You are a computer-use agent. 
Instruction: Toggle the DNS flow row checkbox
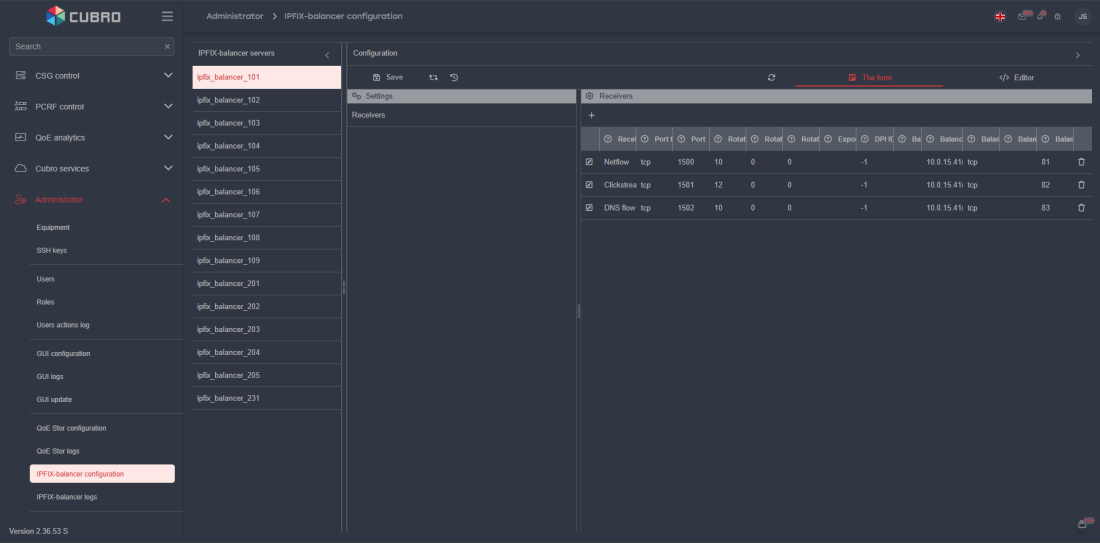coord(589,208)
